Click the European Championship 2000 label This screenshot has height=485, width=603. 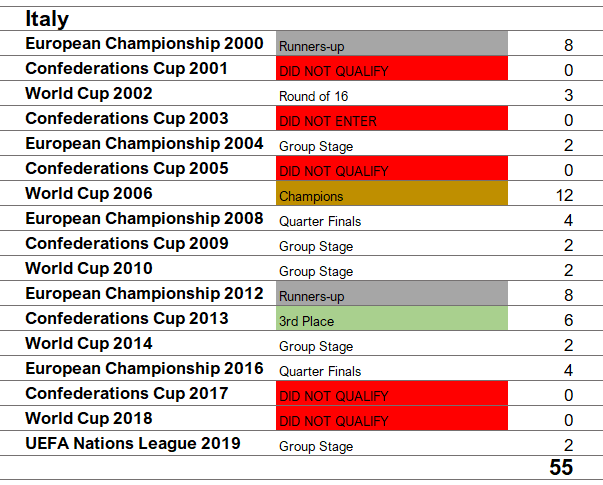point(144,43)
